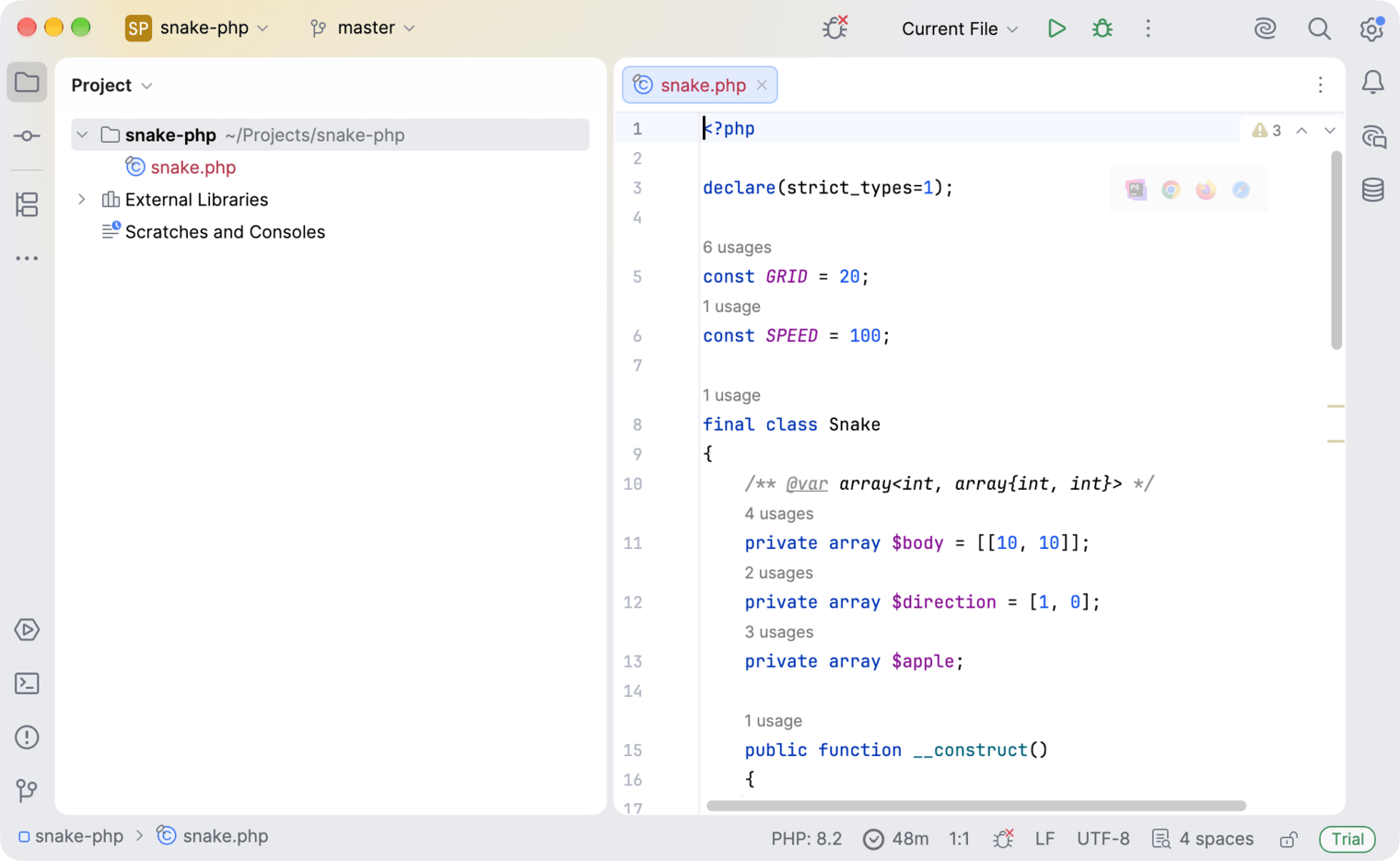Select the snake.php editor tab
1400x861 pixels.
coord(702,85)
